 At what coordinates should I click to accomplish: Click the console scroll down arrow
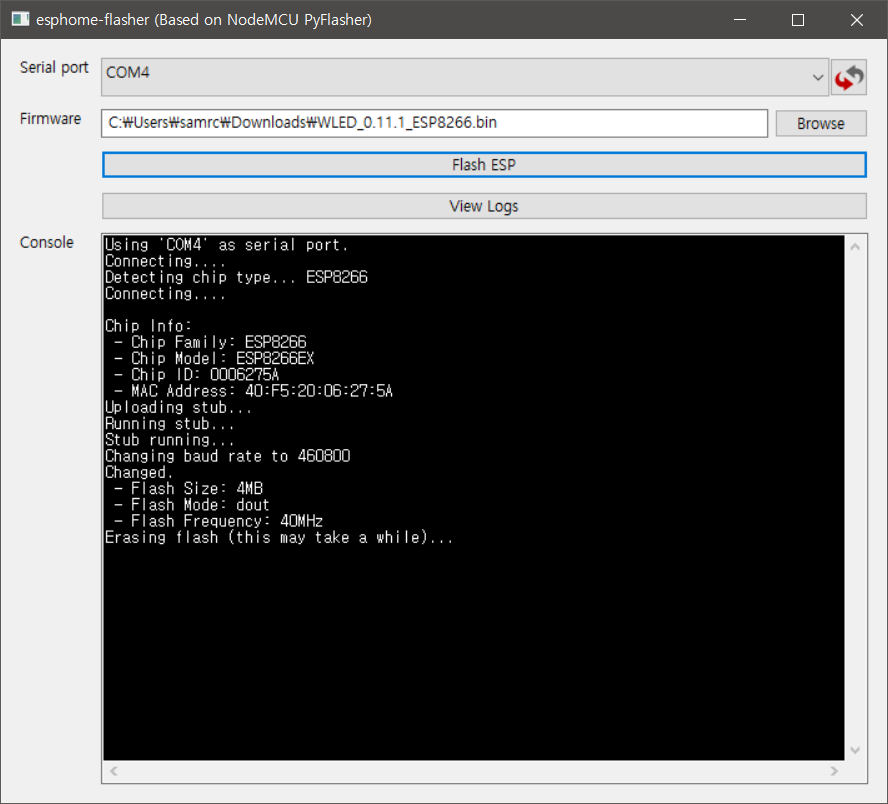[x=855, y=750]
